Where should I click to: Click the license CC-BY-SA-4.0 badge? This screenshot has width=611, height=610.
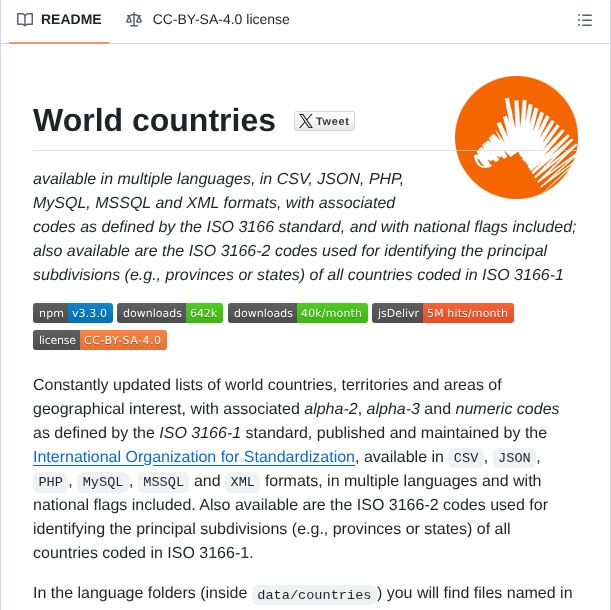(x=100, y=340)
